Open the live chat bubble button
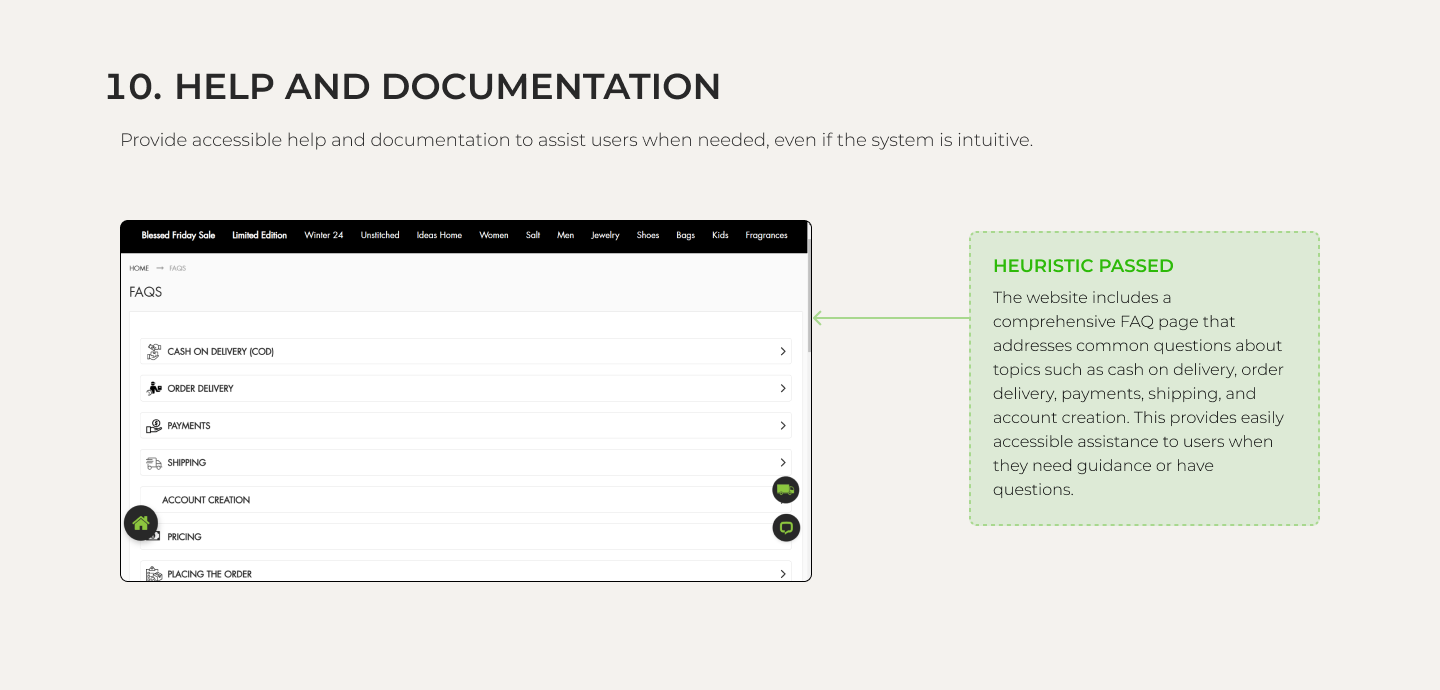Viewport: 1440px width, 690px height. tap(786, 528)
